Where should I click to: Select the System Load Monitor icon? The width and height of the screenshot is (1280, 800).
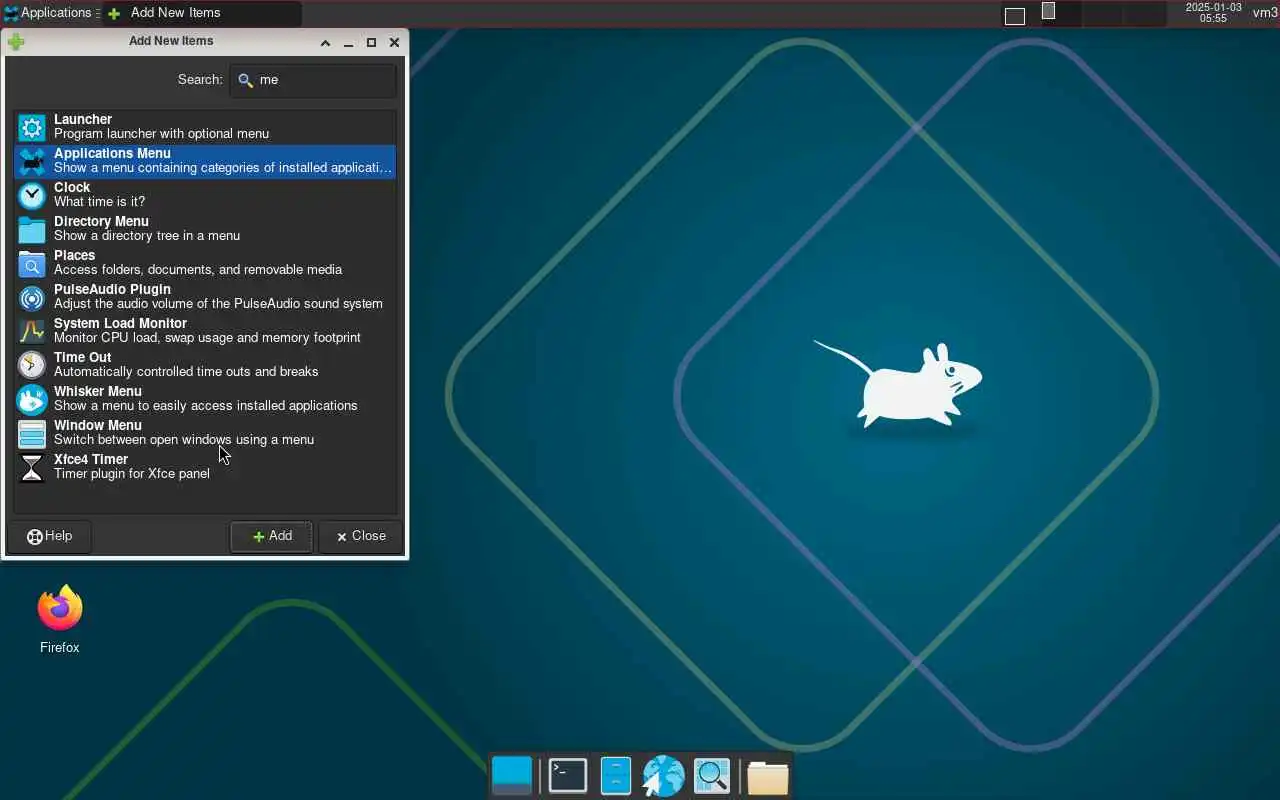pos(32,331)
